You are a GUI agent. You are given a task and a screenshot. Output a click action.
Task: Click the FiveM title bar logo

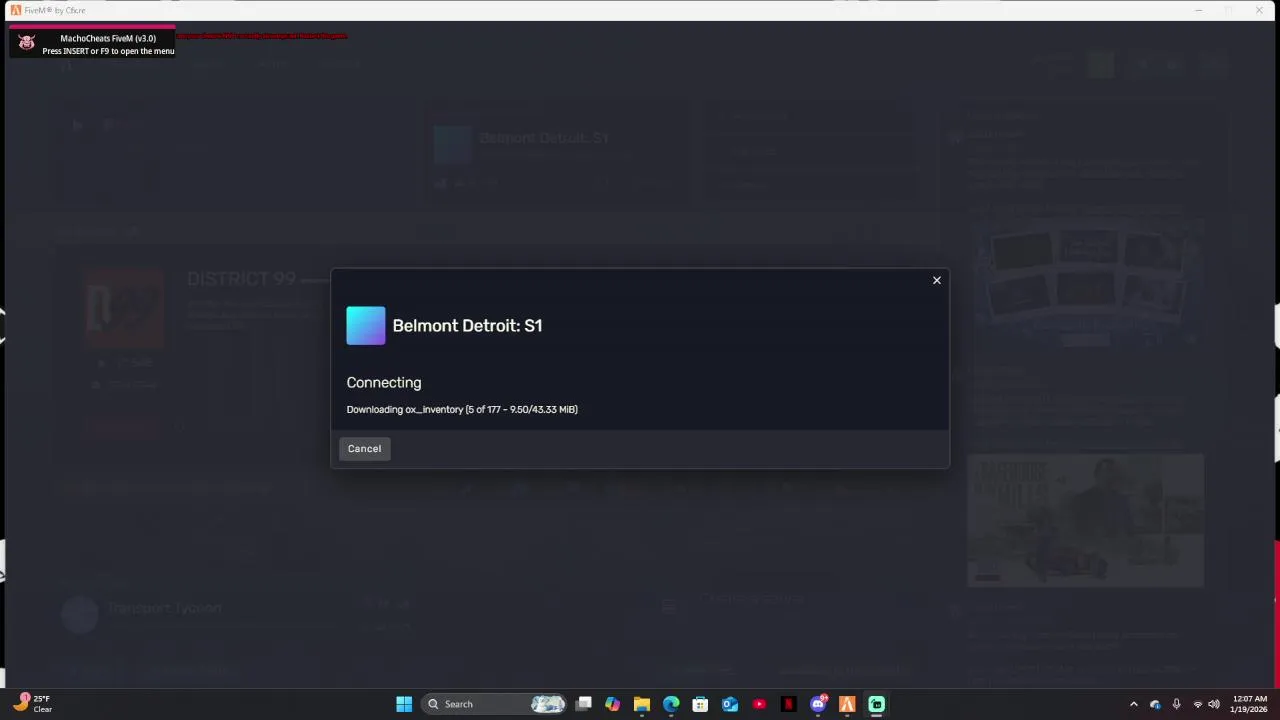pos(15,10)
